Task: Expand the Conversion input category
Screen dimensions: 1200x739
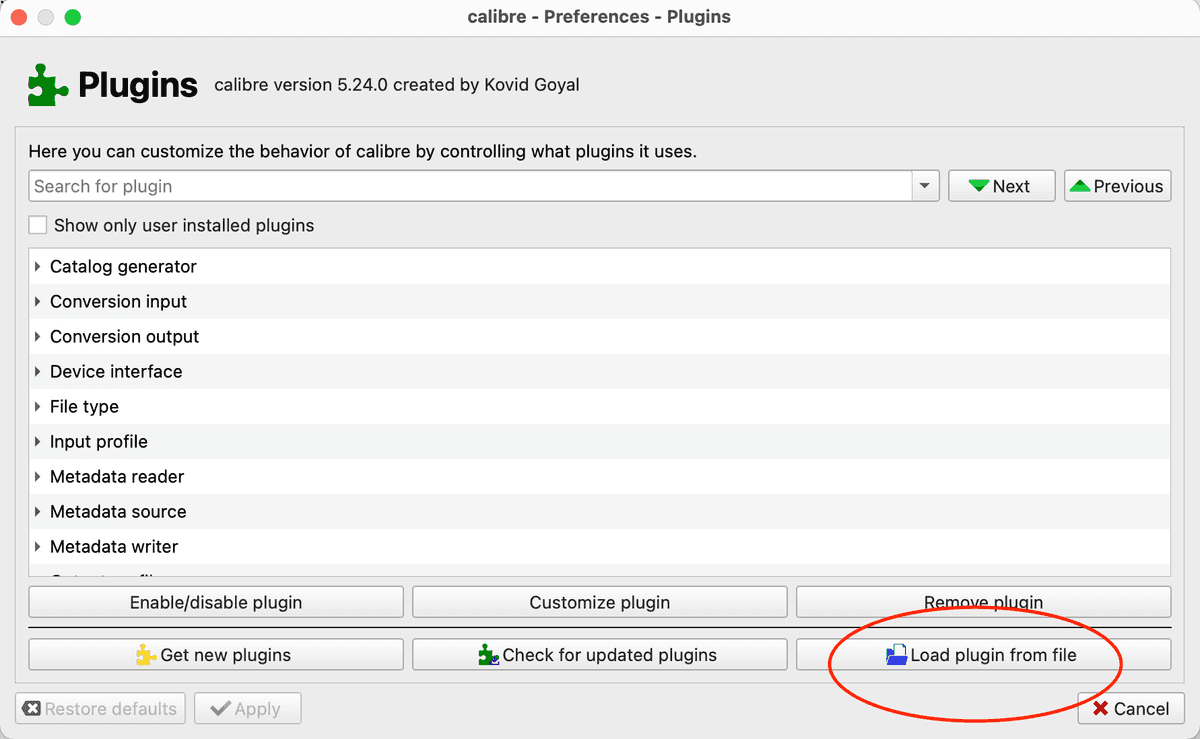Action: point(38,301)
